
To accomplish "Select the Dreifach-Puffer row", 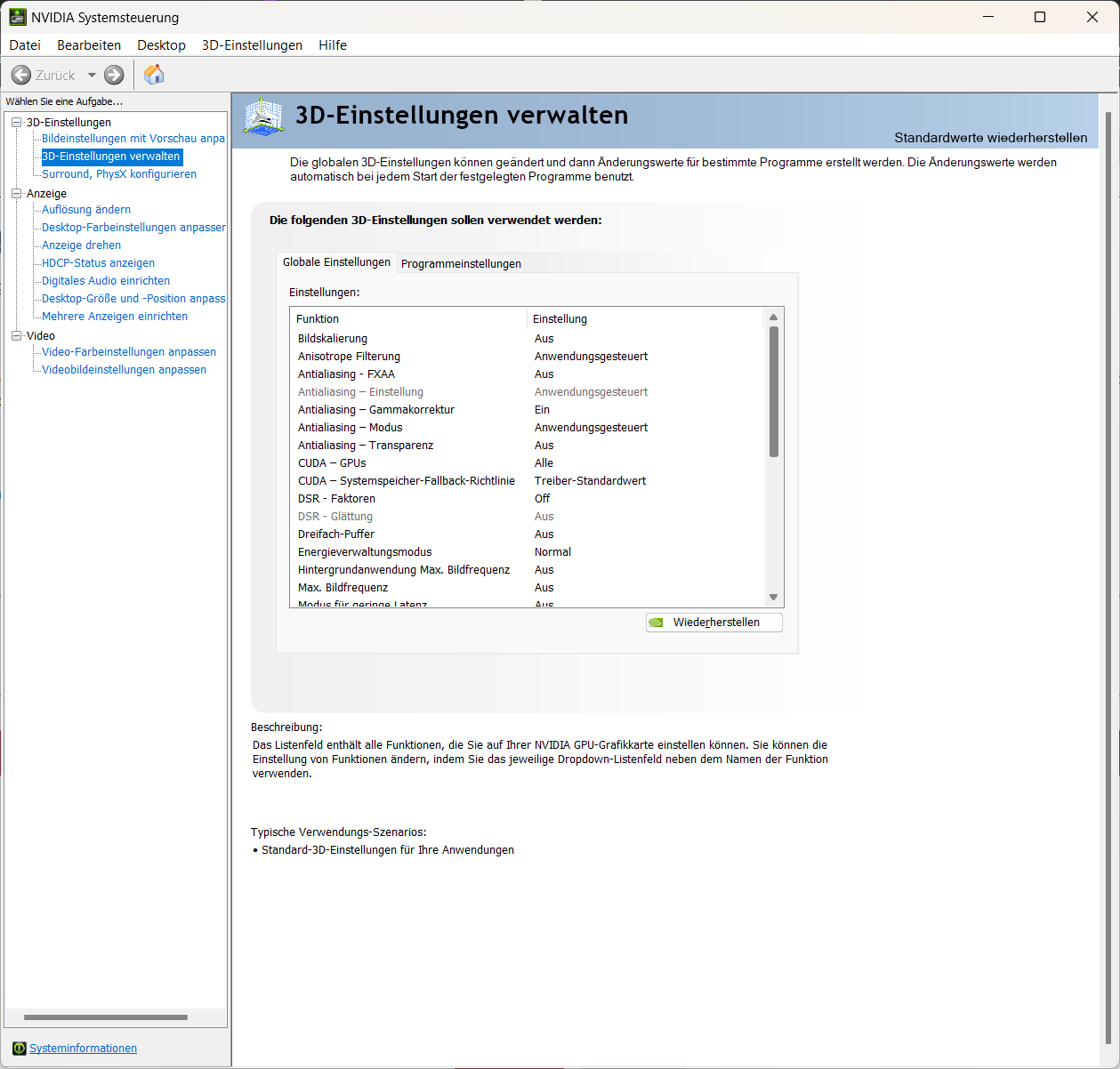I will point(528,534).
